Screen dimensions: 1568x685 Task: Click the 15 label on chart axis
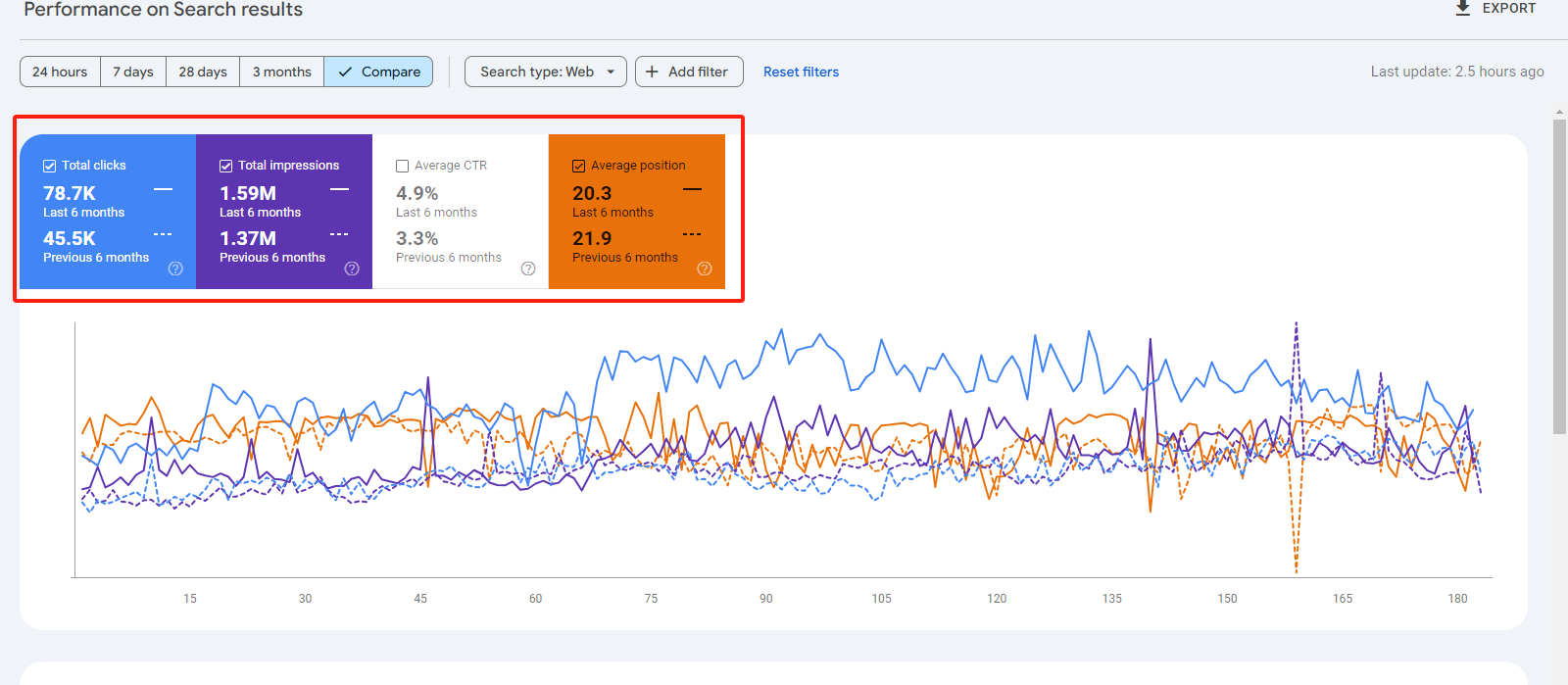pyautogui.click(x=190, y=598)
